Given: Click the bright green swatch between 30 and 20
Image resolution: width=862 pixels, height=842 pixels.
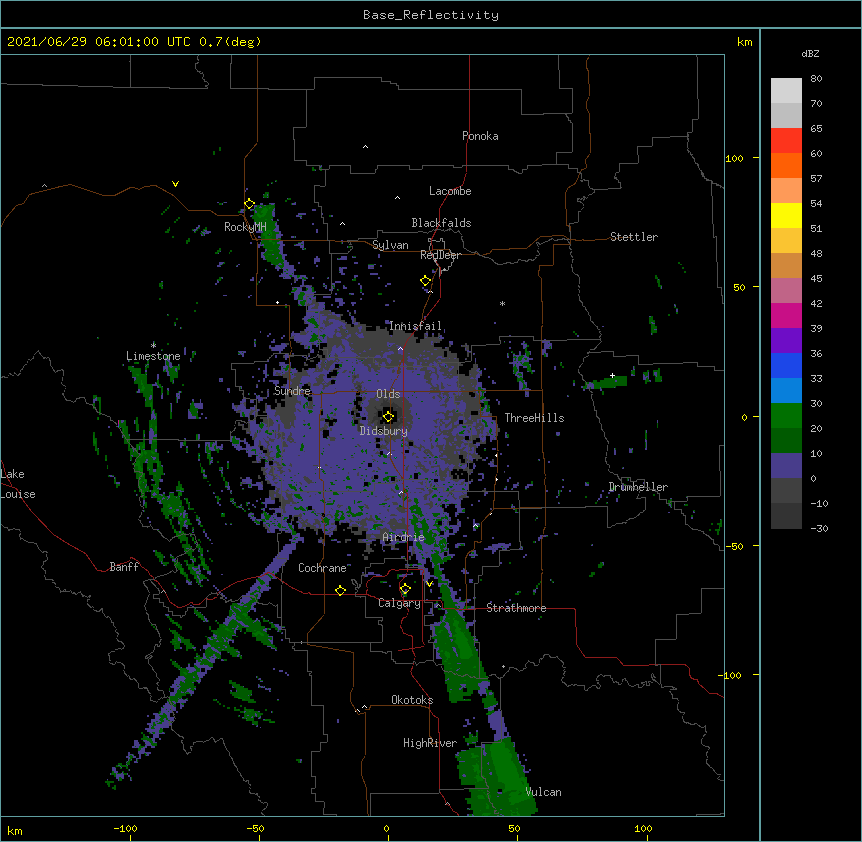Looking at the screenshot, I should tap(786, 416).
